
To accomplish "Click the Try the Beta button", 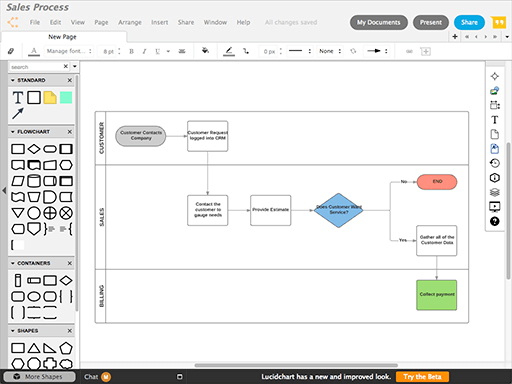I will (x=422, y=377).
